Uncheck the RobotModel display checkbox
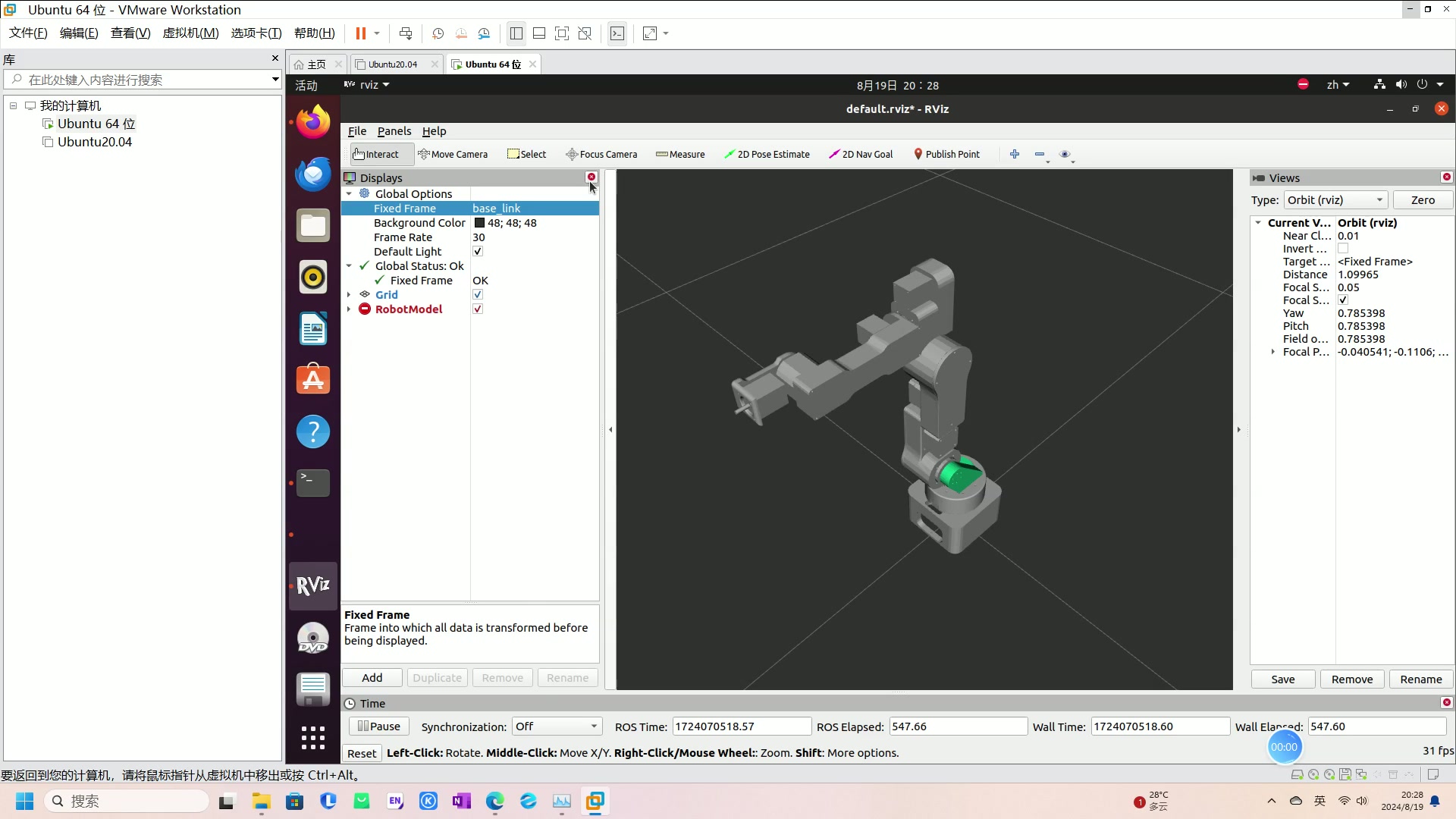 478,309
